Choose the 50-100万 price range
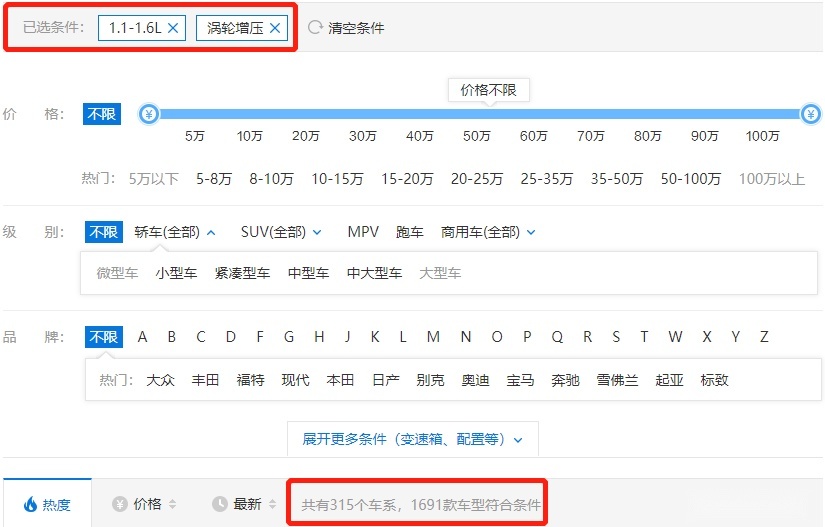This screenshot has width=825, height=527. (691, 179)
